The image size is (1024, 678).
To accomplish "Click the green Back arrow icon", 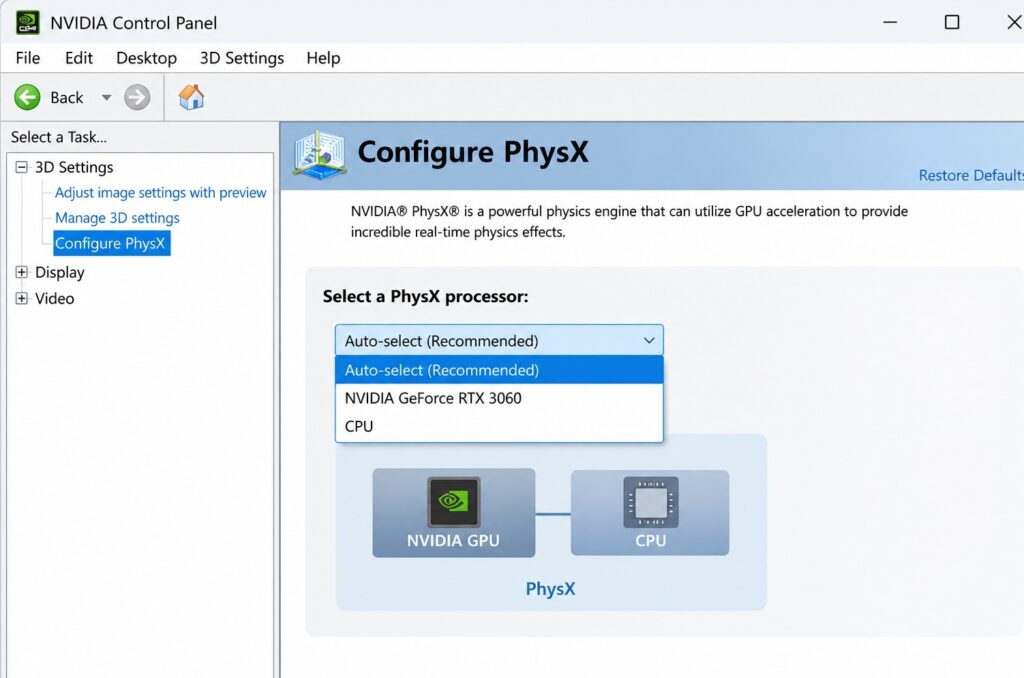I will pos(27,97).
